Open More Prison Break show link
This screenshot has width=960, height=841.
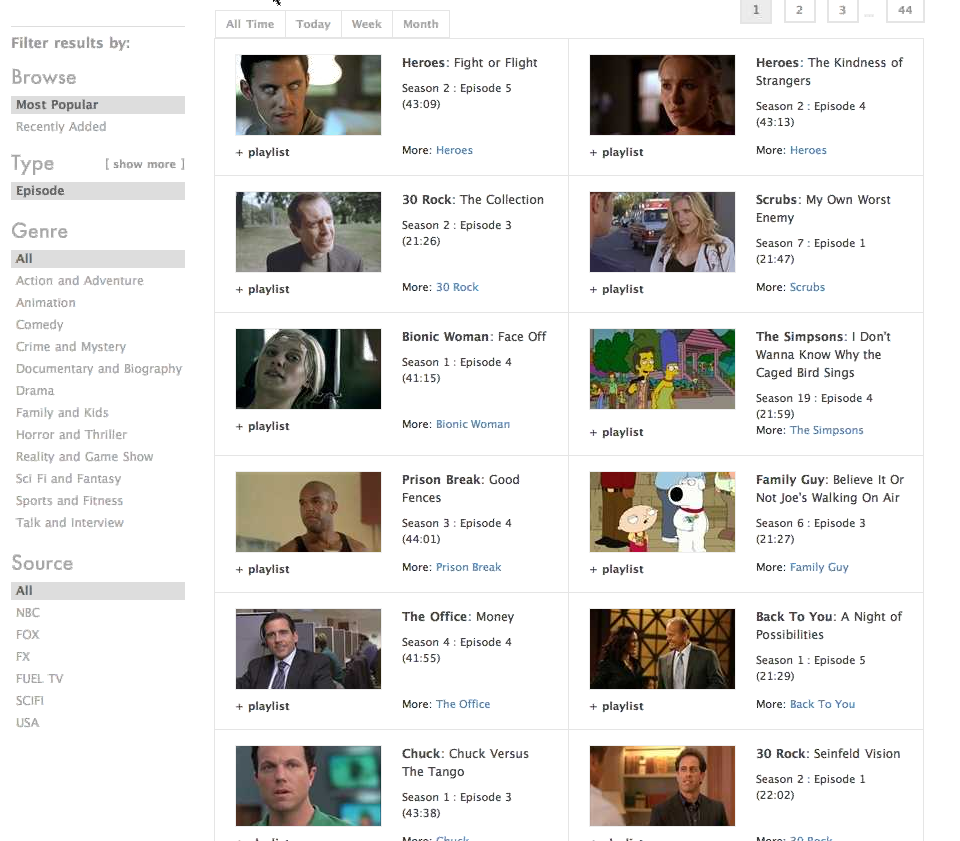click(x=468, y=567)
